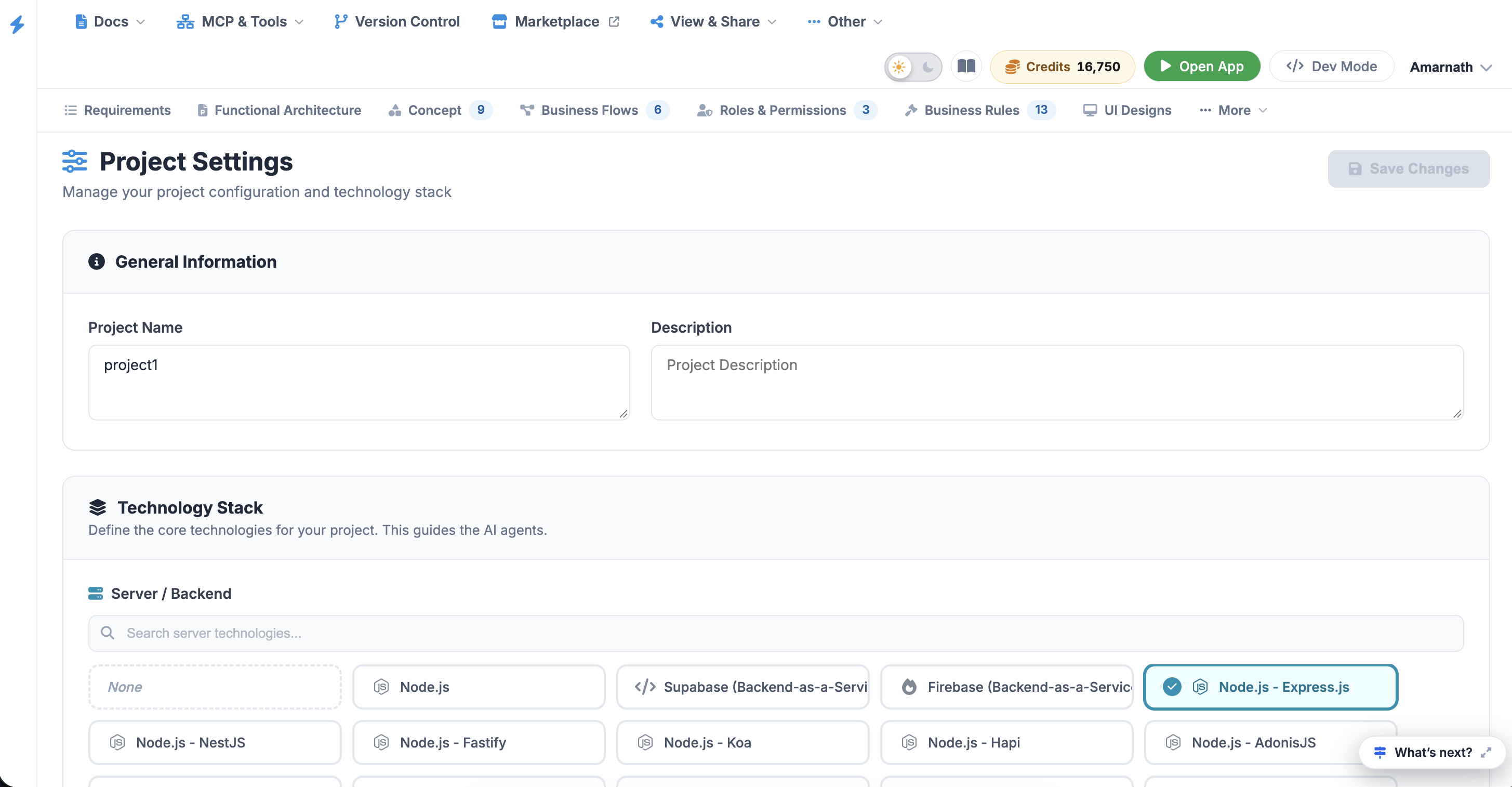Click the Business Rules gavel icon
Image resolution: width=1512 pixels, height=787 pixels.
pos(910,110)
